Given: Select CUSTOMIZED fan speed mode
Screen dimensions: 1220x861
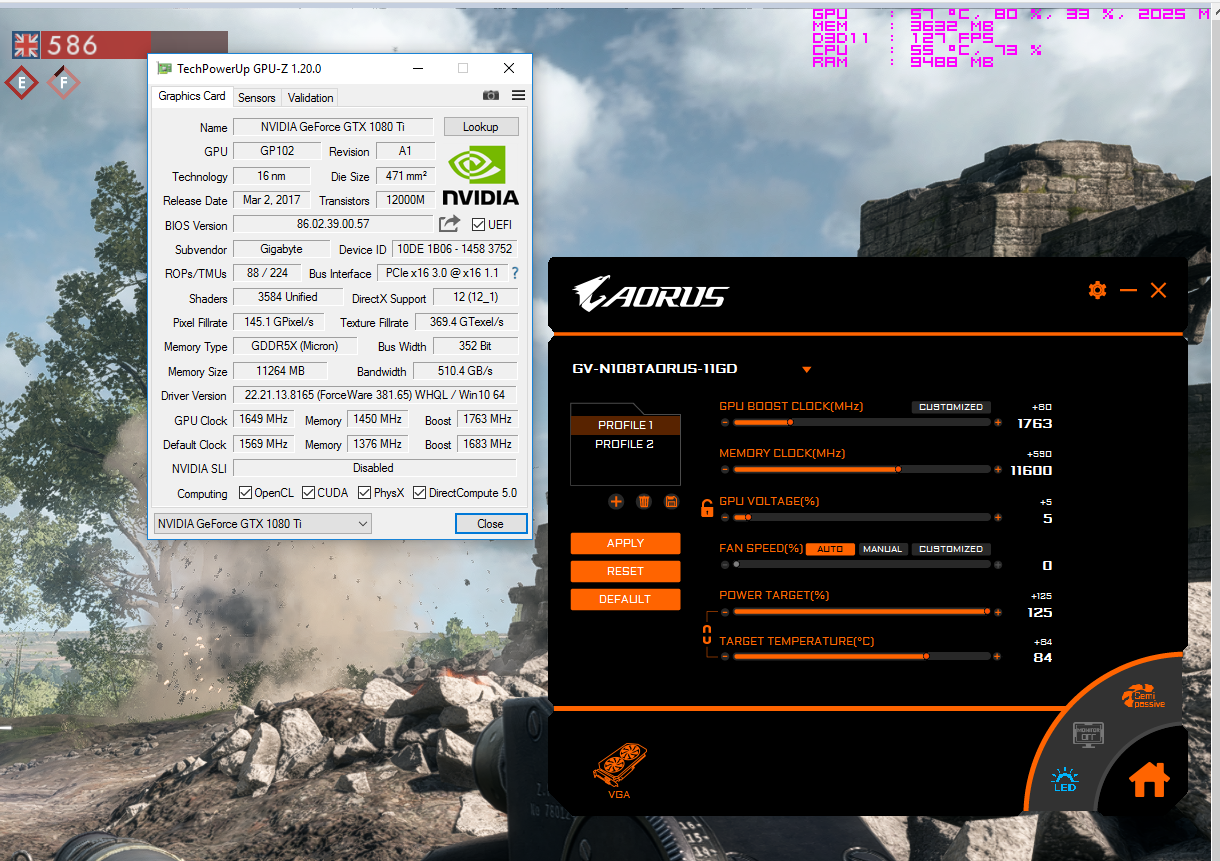Looking at the screenshot, I should pos(951,549).
